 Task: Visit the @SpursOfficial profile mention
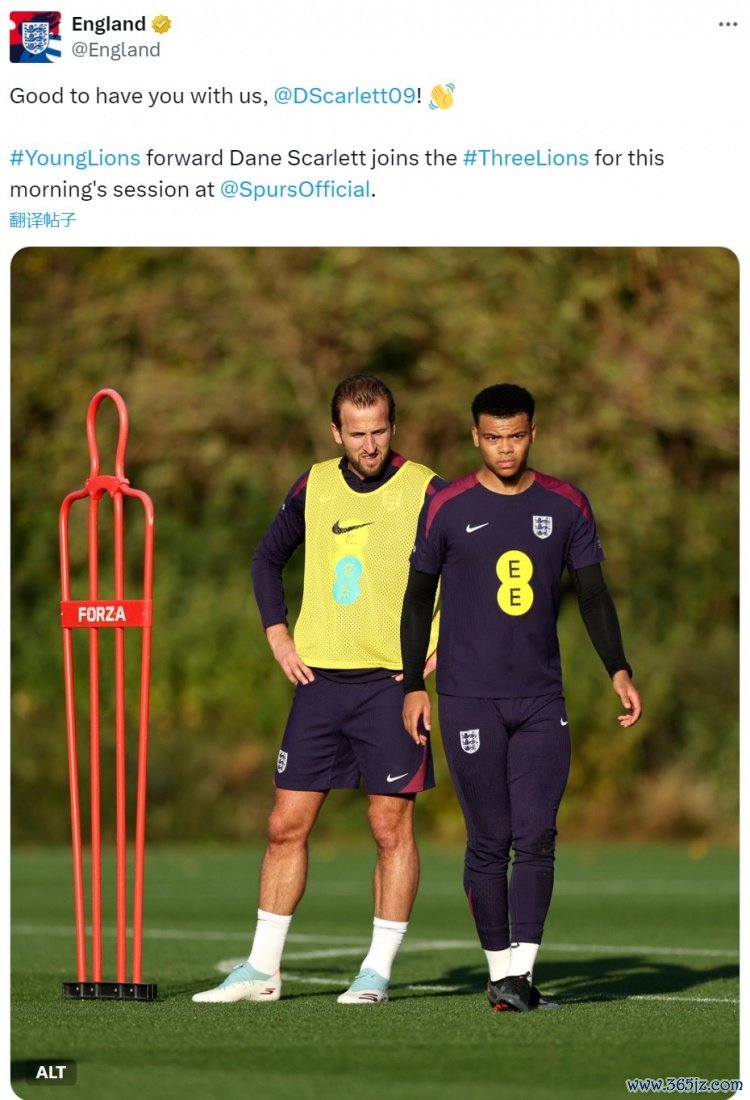(x=295, y=189)
